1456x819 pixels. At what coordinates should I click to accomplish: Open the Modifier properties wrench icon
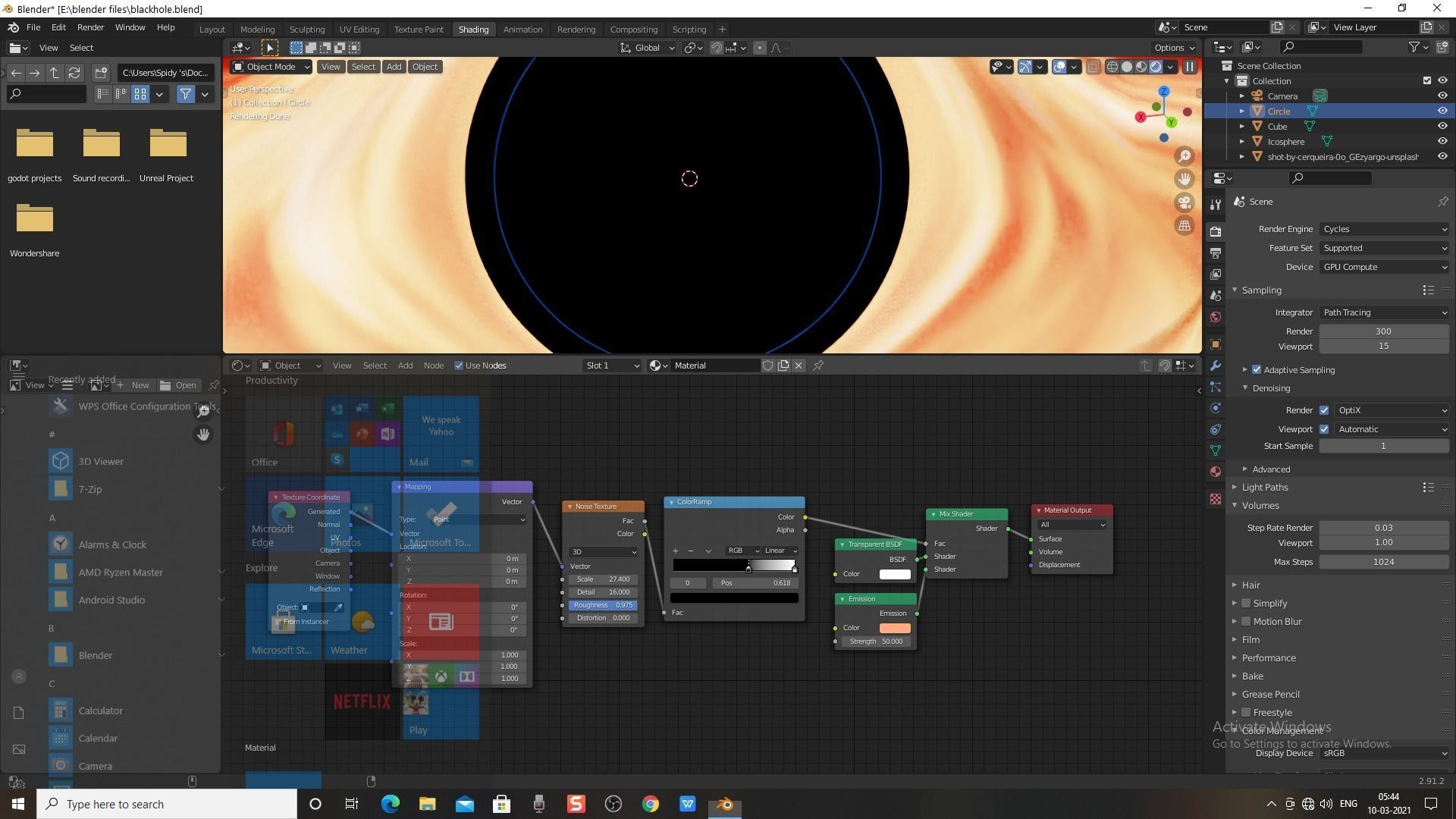(1216, 366)
